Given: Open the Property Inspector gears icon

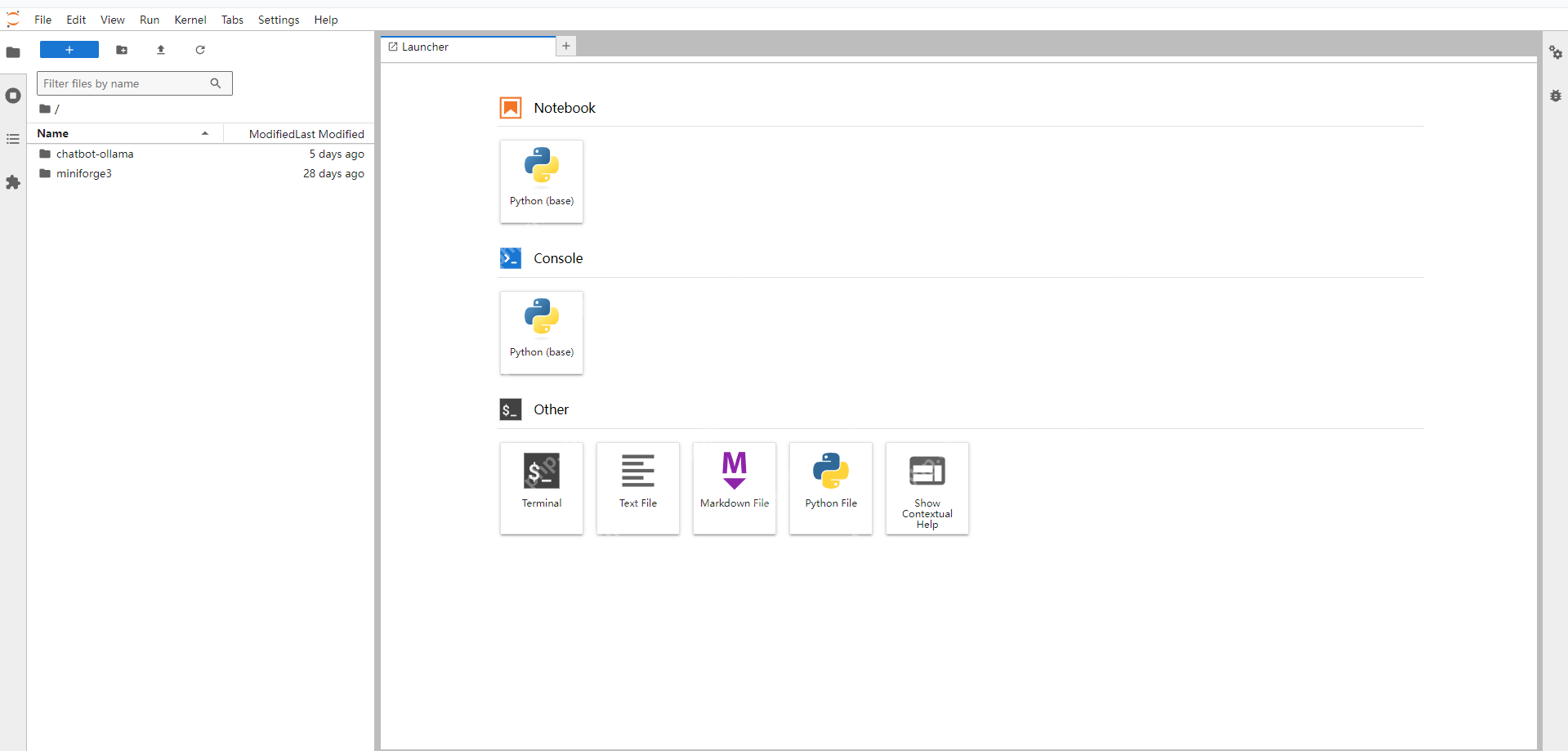Looking at the screenshot, I should [1556, 52].
